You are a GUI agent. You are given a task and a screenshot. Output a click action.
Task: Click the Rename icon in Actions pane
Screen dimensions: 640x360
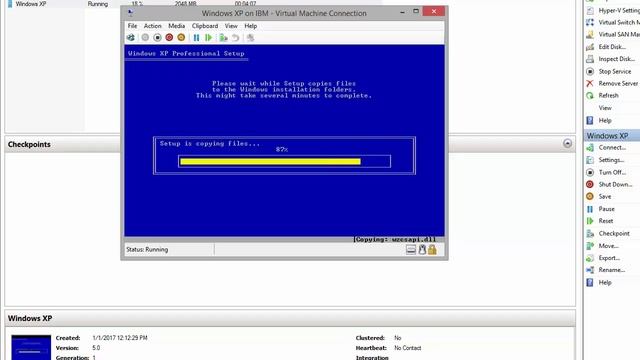590,270
